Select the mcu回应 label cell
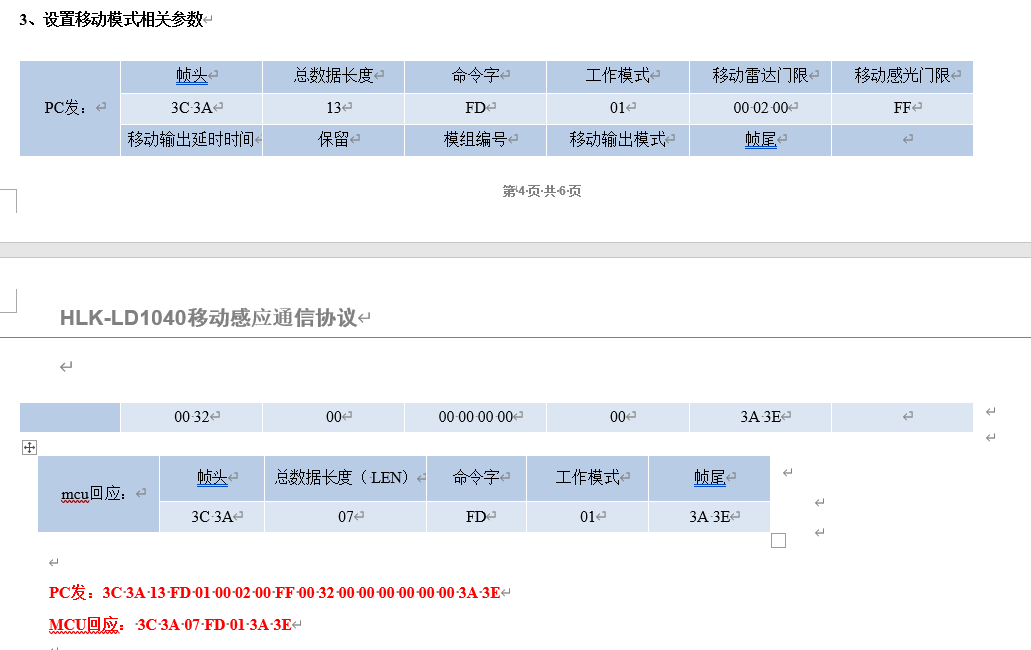The image size is (1031, 650). coord(98,493)
